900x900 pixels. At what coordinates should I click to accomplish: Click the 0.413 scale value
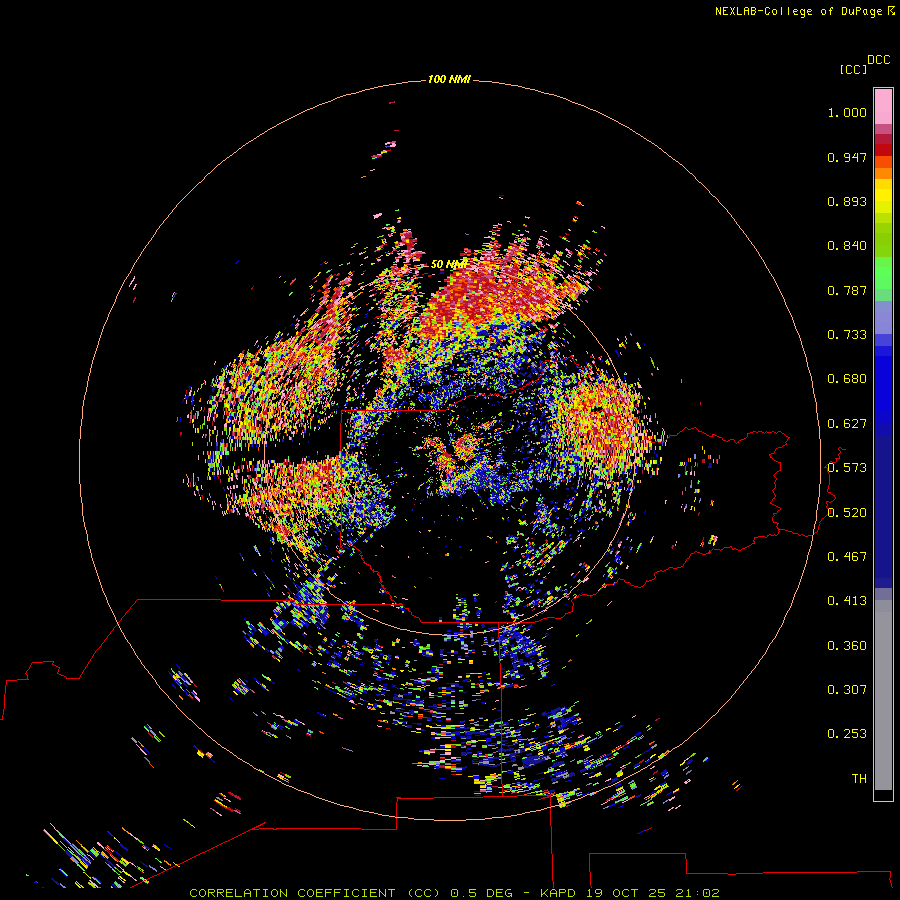coord(847,601)
